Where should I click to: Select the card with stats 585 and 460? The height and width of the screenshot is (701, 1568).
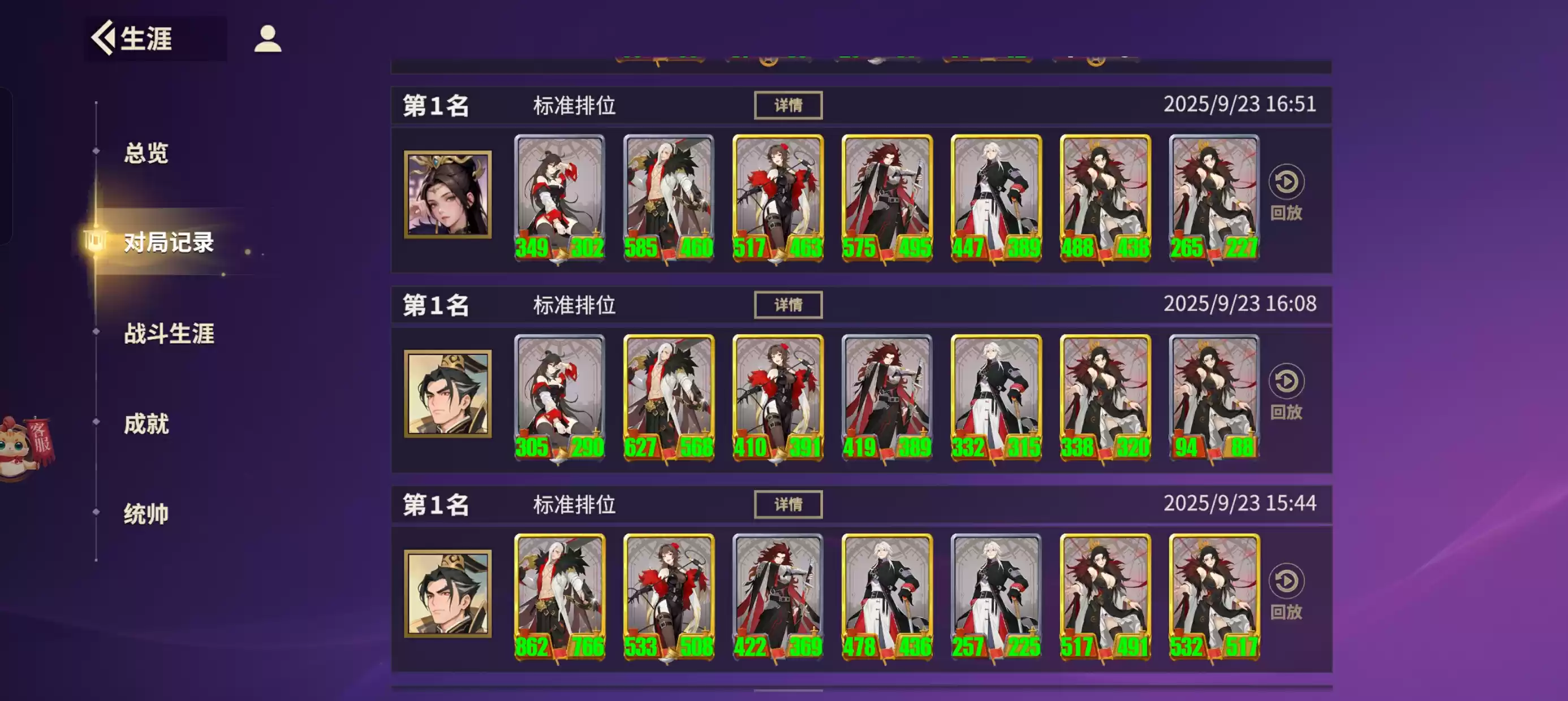[x=669, y=198]
